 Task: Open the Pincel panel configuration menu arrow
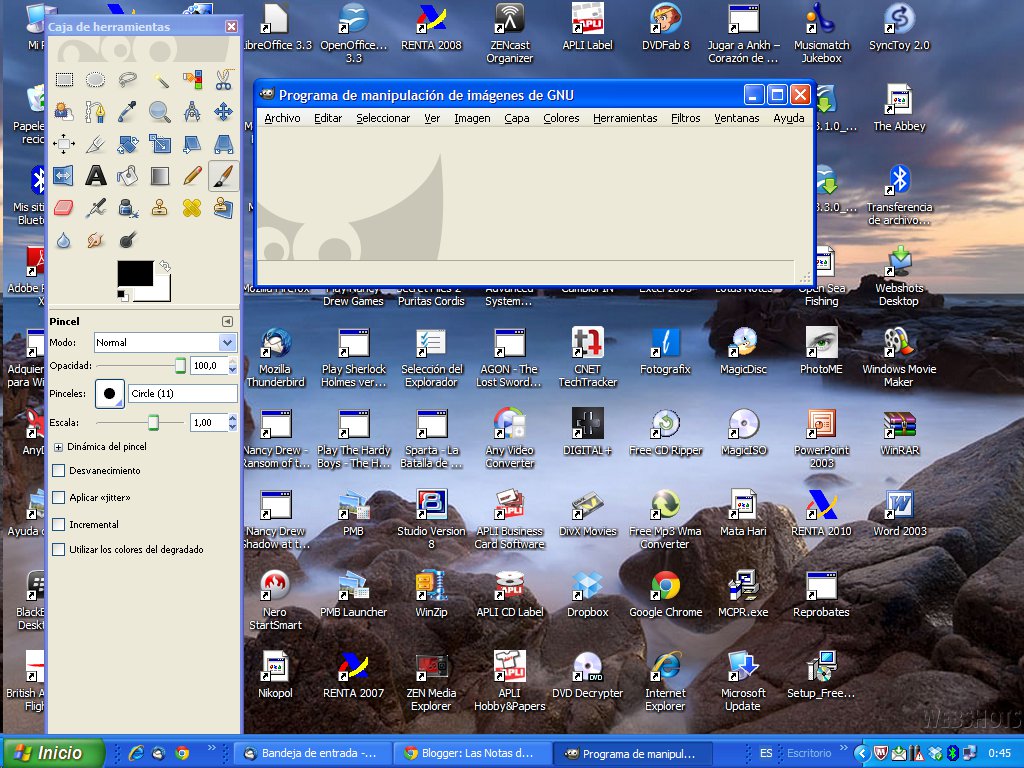227,321
